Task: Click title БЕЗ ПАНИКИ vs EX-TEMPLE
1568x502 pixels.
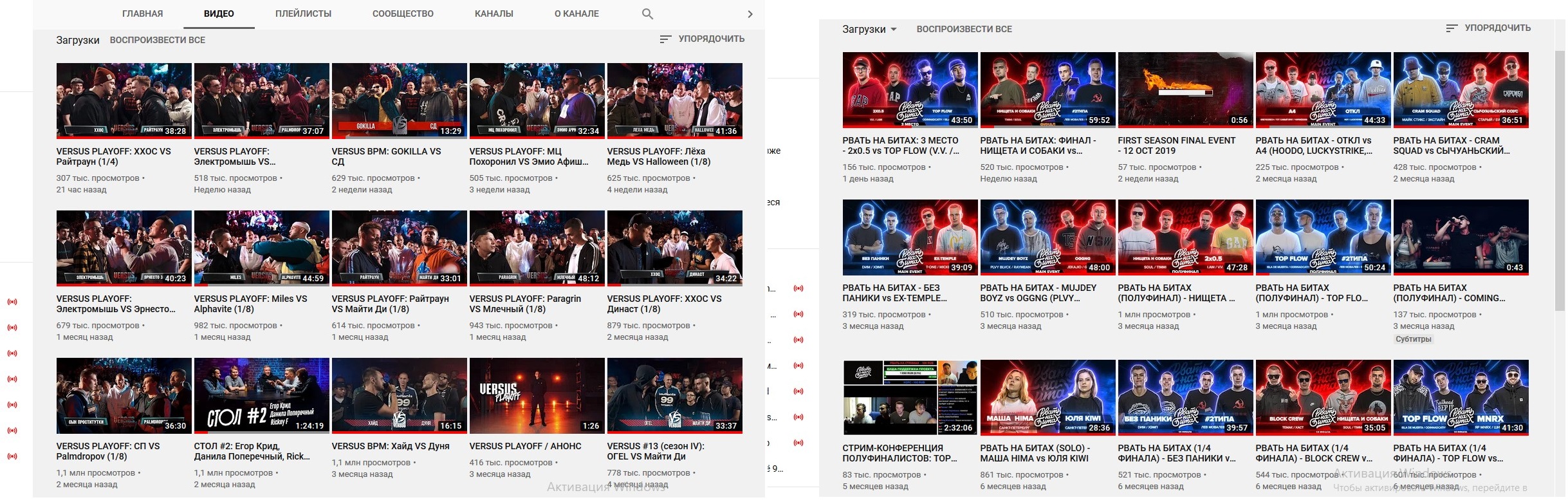Action: (x=895, y=293)
